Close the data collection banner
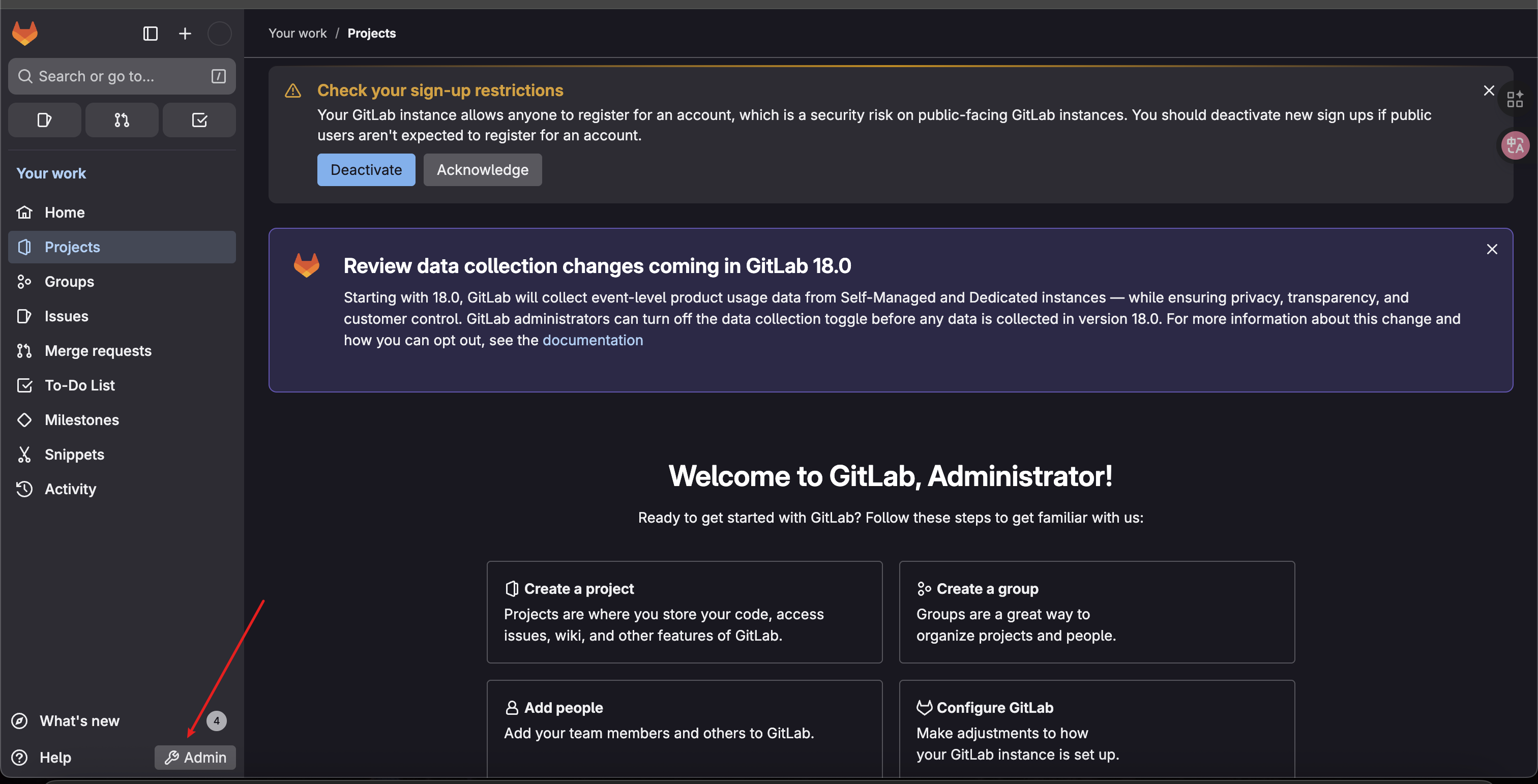This screenshot has height=784, width=1538. [1491, 250]
